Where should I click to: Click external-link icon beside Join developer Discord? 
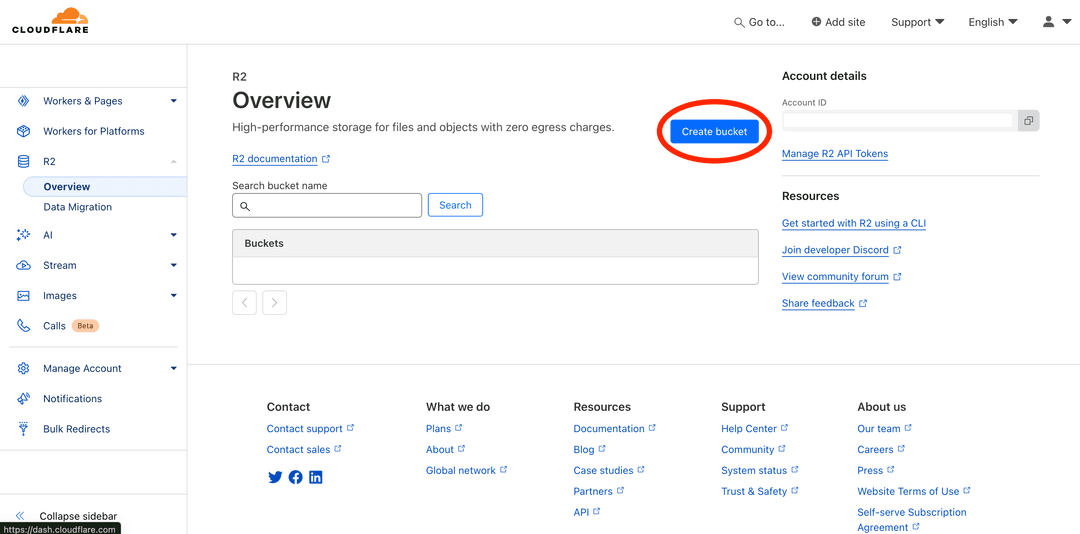[897, 250]
